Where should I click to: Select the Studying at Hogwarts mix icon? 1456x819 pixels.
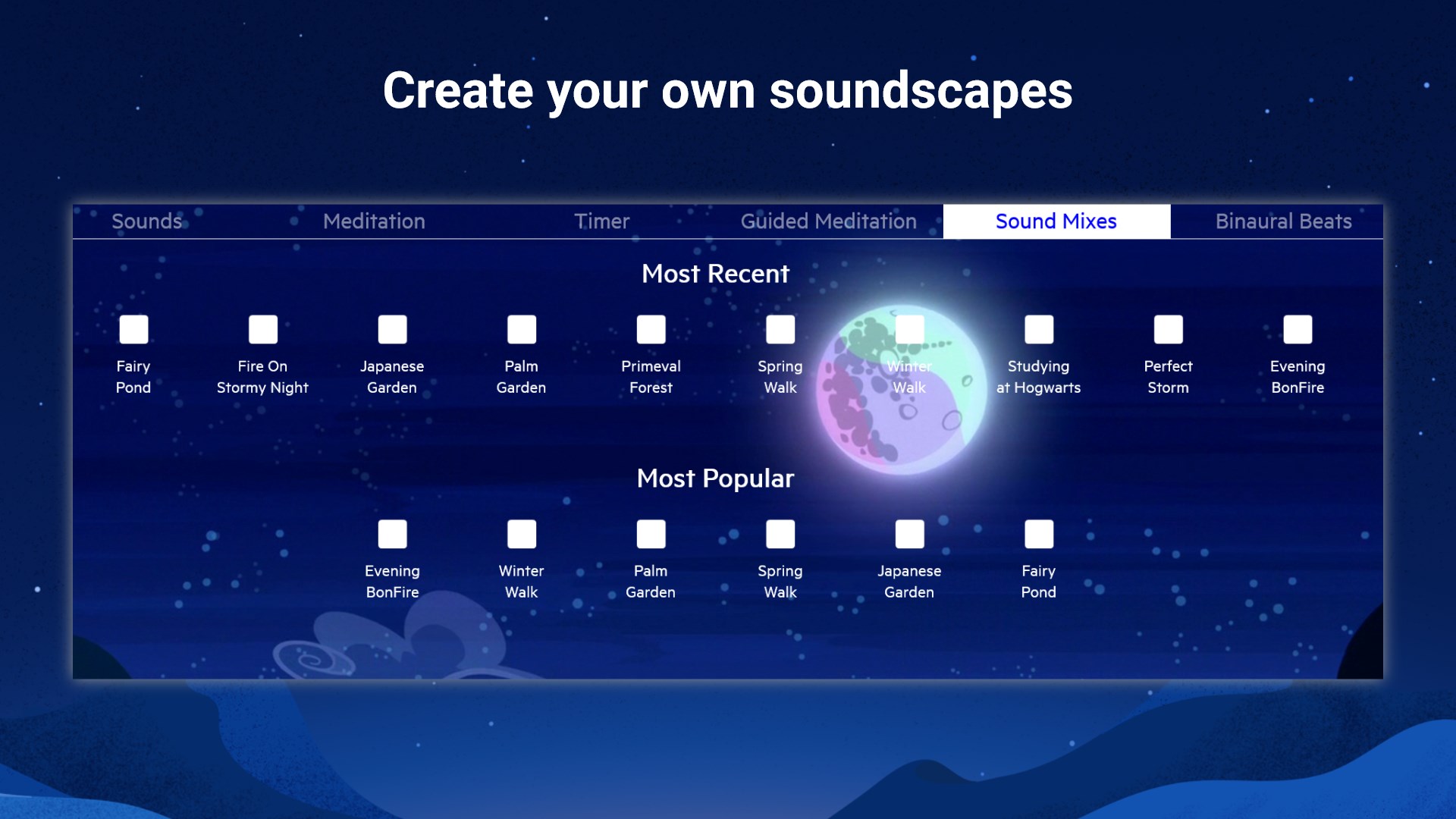1039,330
